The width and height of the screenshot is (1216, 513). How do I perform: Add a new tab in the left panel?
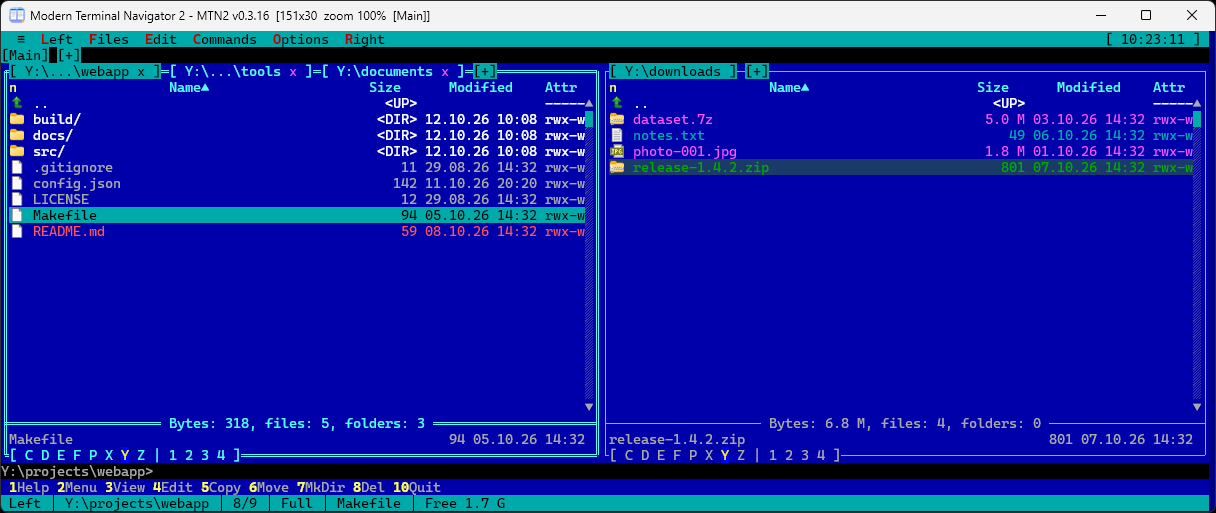[x=485, y=71]
